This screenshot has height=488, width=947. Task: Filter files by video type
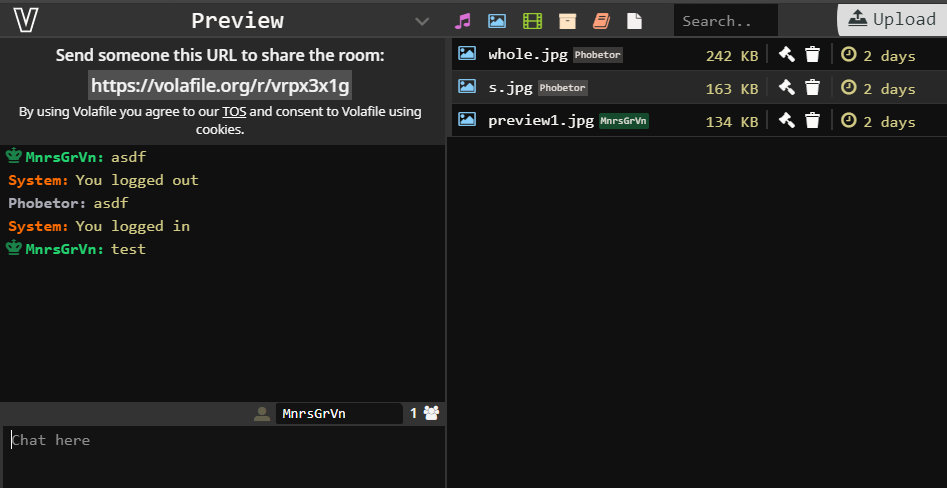coord(532,21)
